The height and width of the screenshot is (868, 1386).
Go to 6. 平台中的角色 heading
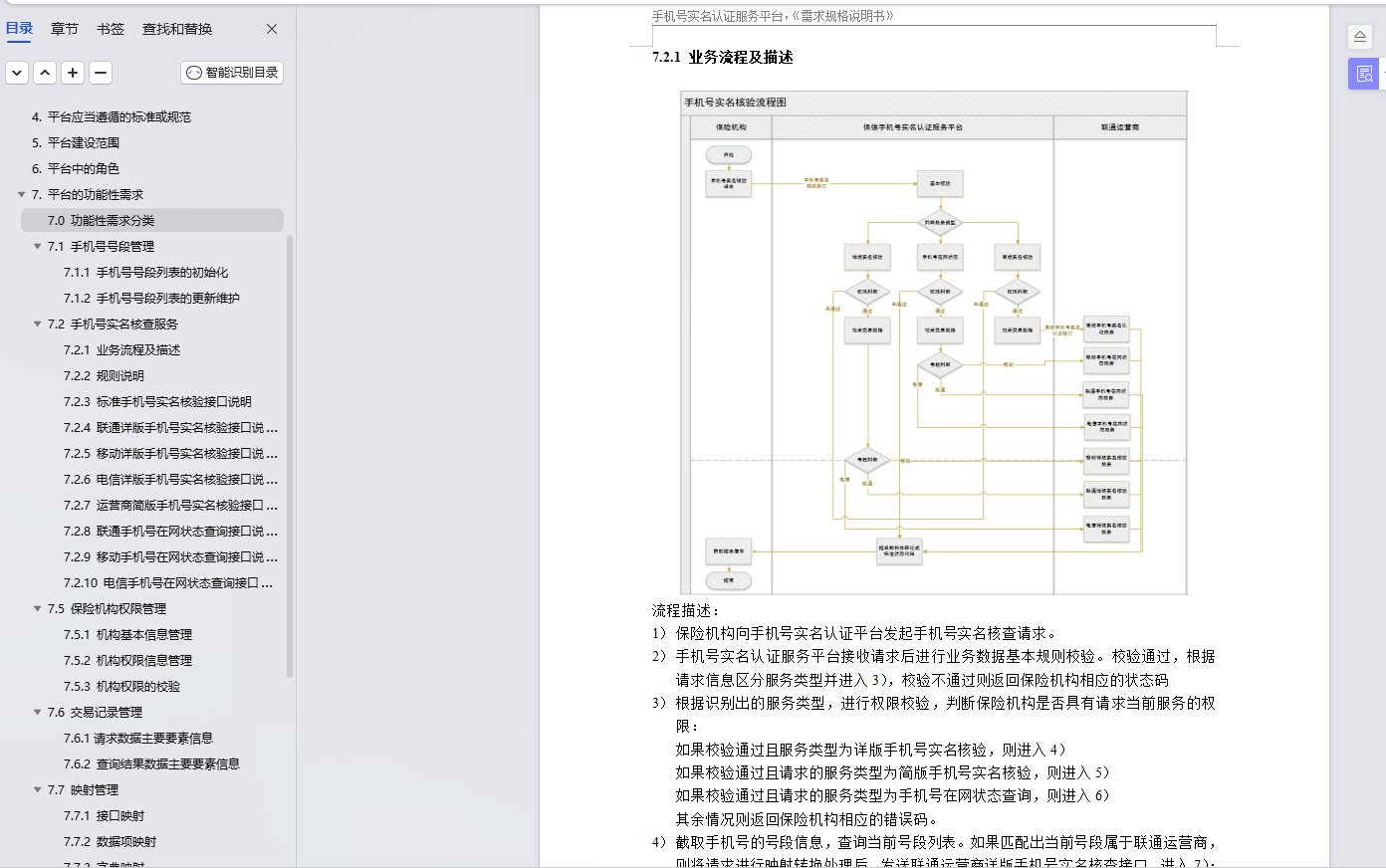click(76, 168)
